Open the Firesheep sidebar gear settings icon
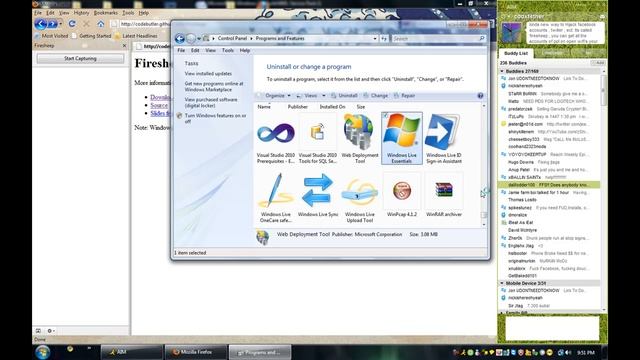The height and width of the screenshot is (360, 640). point(50,331)
